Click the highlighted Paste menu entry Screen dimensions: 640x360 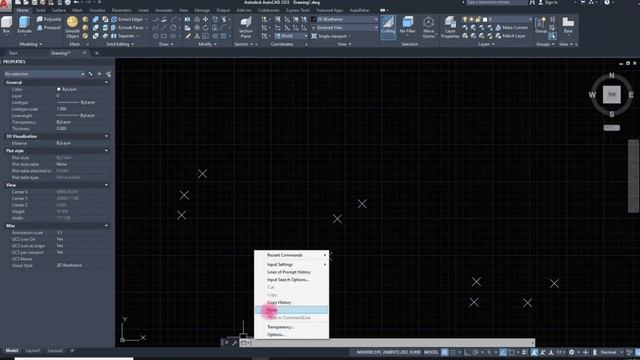point(291,310)
